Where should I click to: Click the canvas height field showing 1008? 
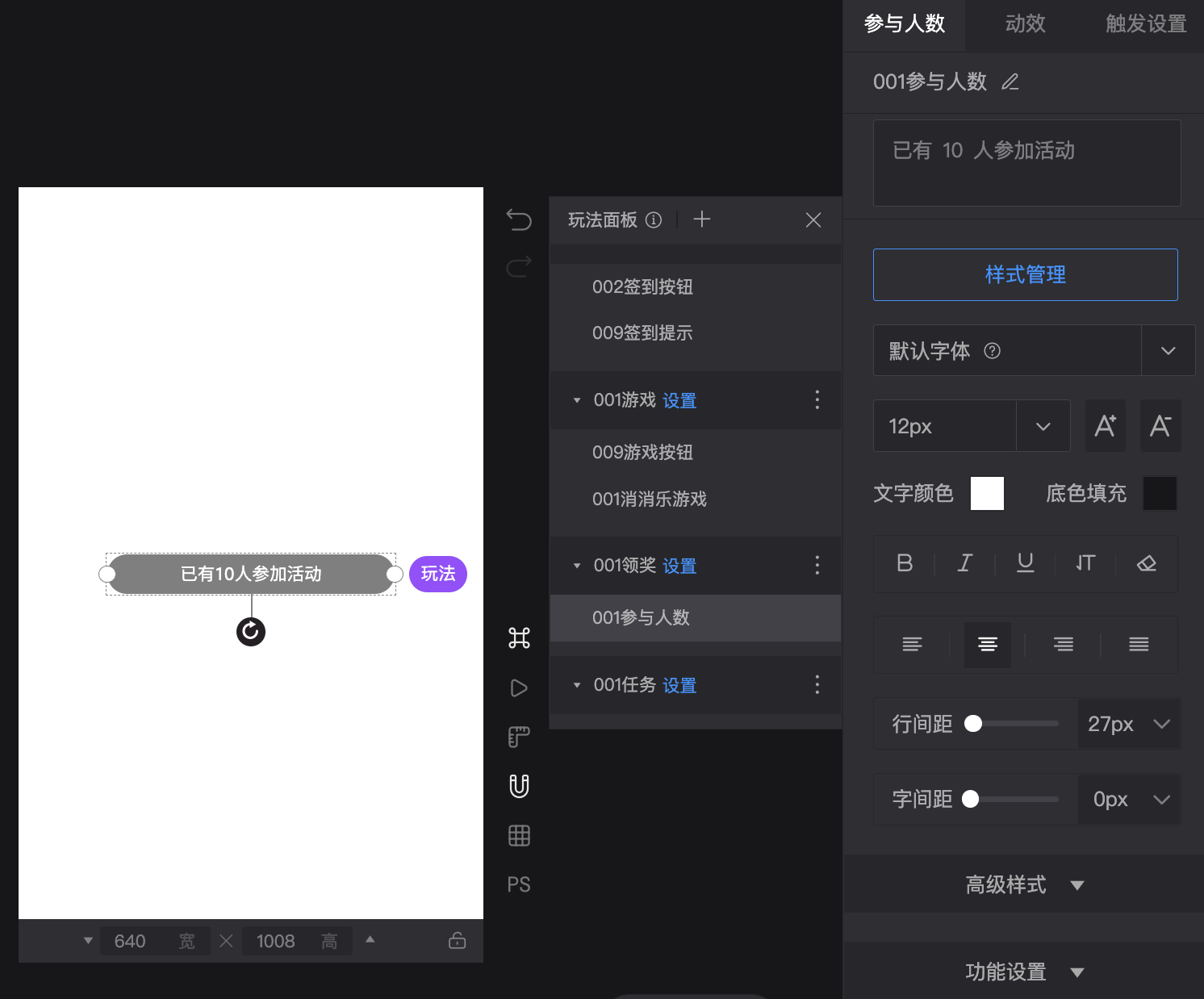298,941
